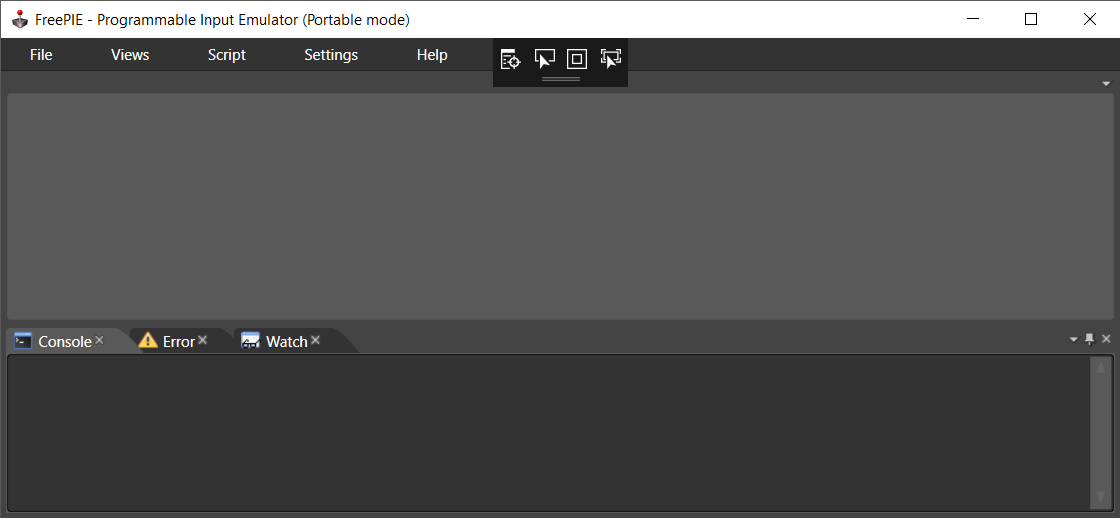Click the Console tab's terminal icon

click(23, 341)
